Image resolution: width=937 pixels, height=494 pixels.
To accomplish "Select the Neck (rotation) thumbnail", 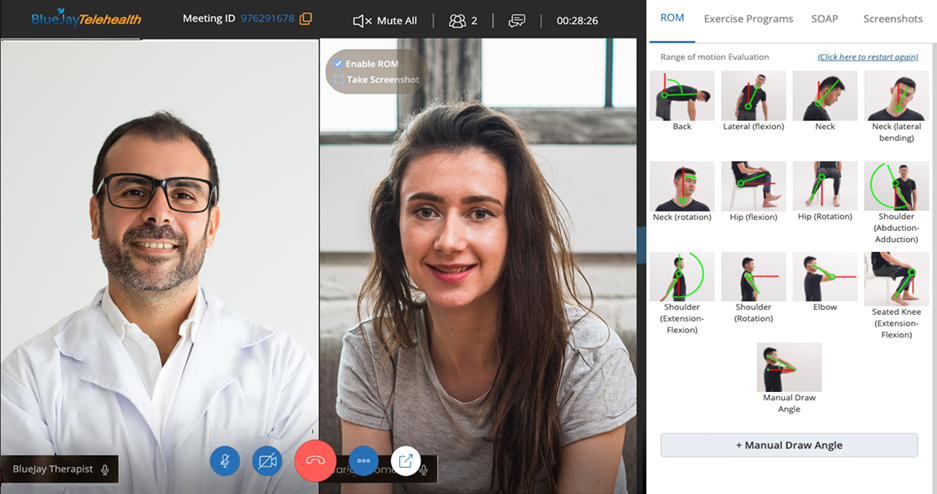I will [x=682, y=186].
